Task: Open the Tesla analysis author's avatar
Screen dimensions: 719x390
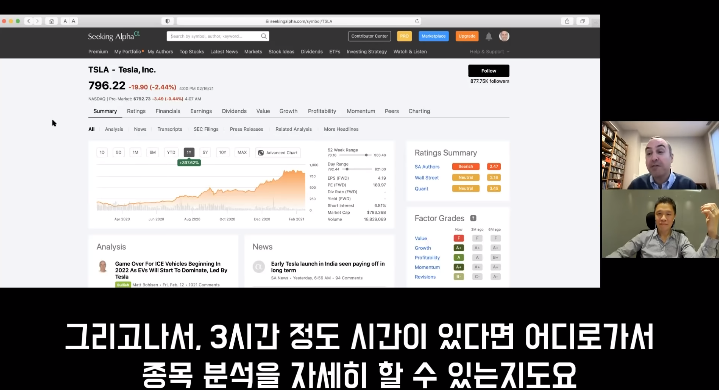Action: [x=103, y=266]
